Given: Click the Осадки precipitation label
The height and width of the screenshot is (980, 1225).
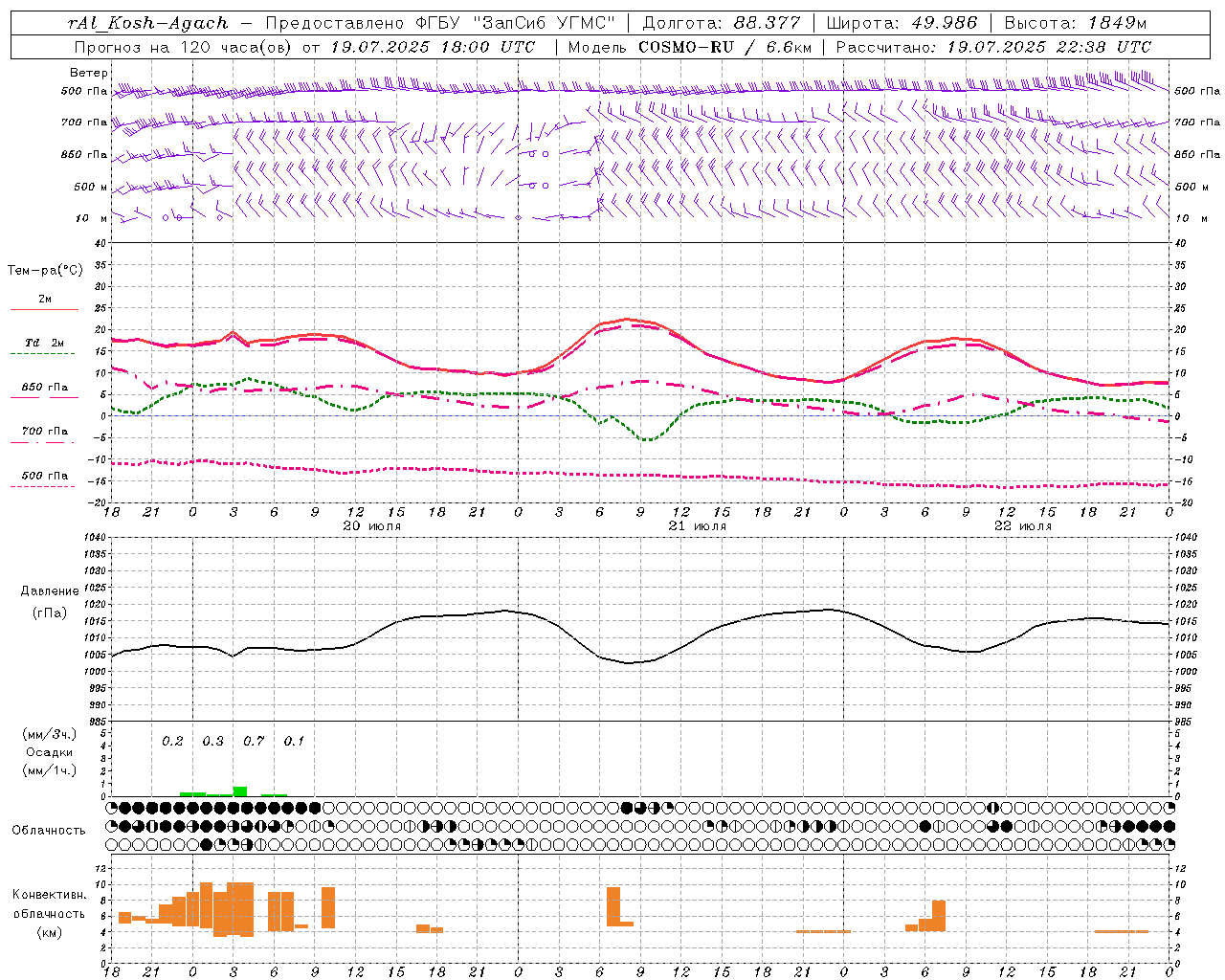Looking at the screenshot, I should [x=50, y=752].
